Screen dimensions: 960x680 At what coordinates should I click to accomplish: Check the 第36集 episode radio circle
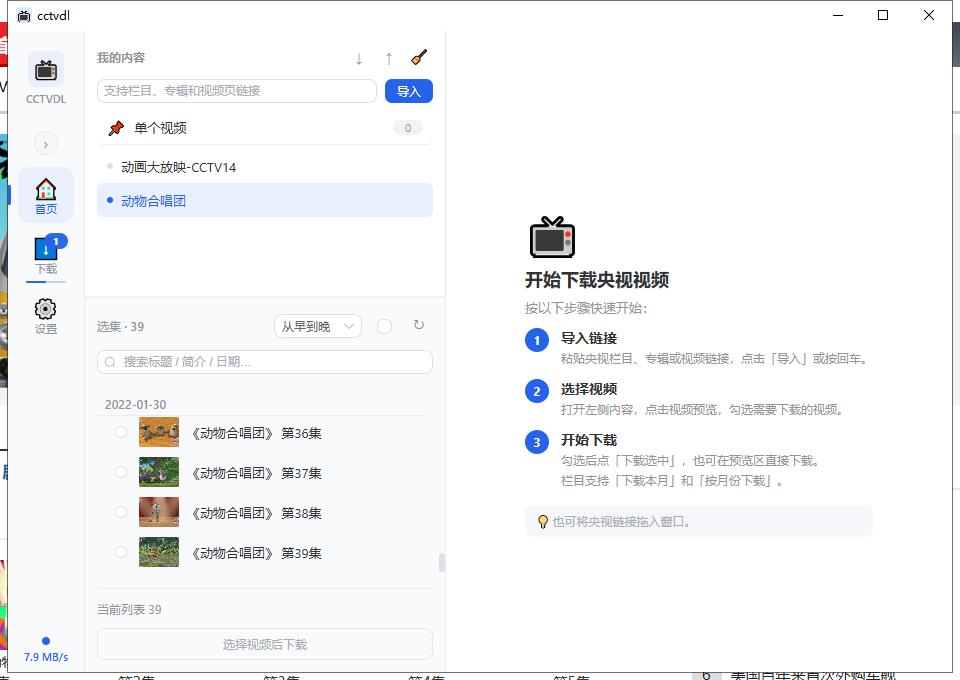tap(121, 432)
